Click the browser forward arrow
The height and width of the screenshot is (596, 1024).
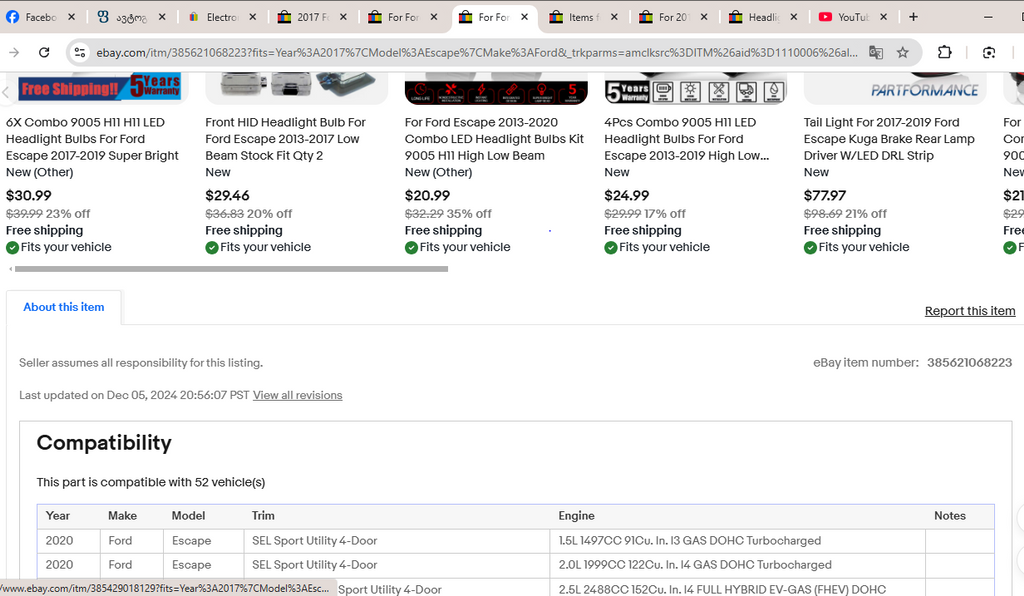(14, 52)
